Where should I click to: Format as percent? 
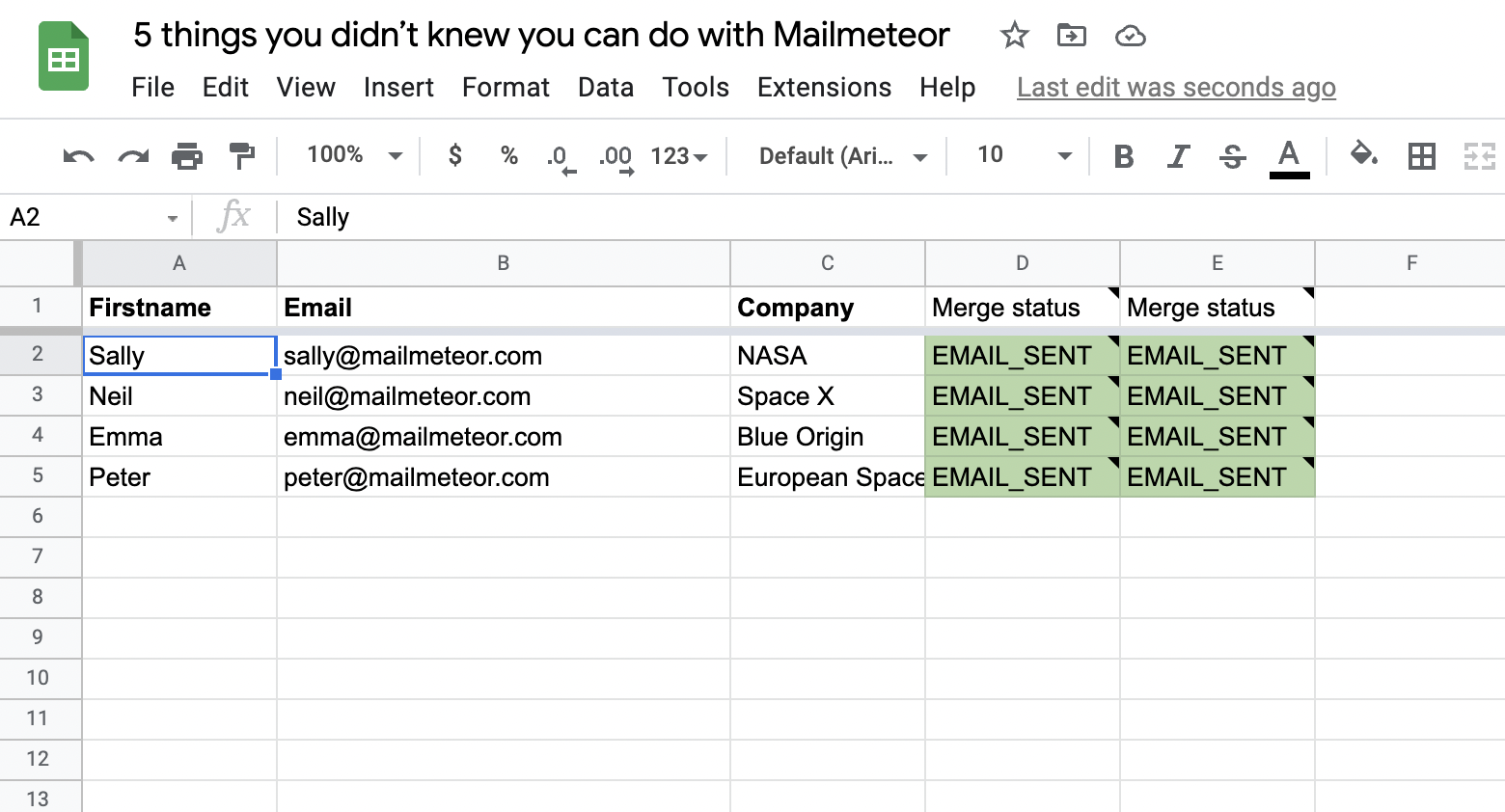tap(509, 155)
